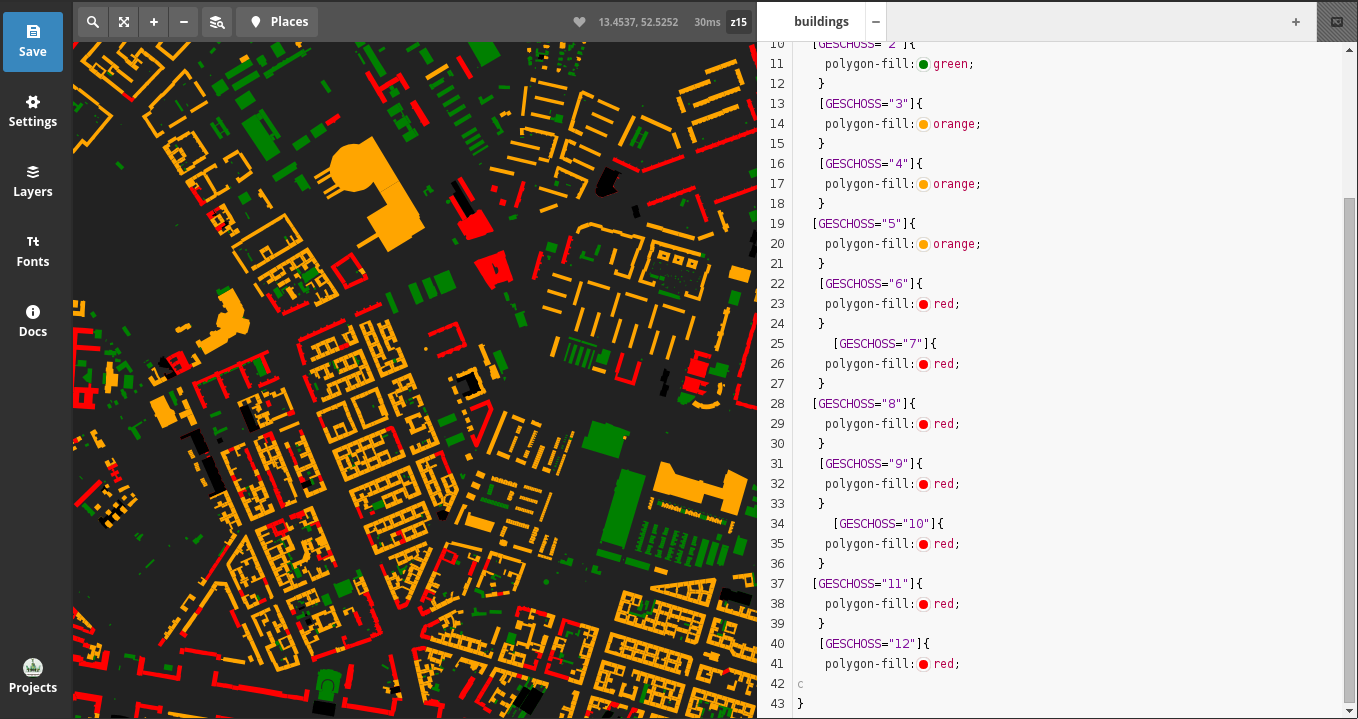Zoom out with the minus button

[183, 22]
